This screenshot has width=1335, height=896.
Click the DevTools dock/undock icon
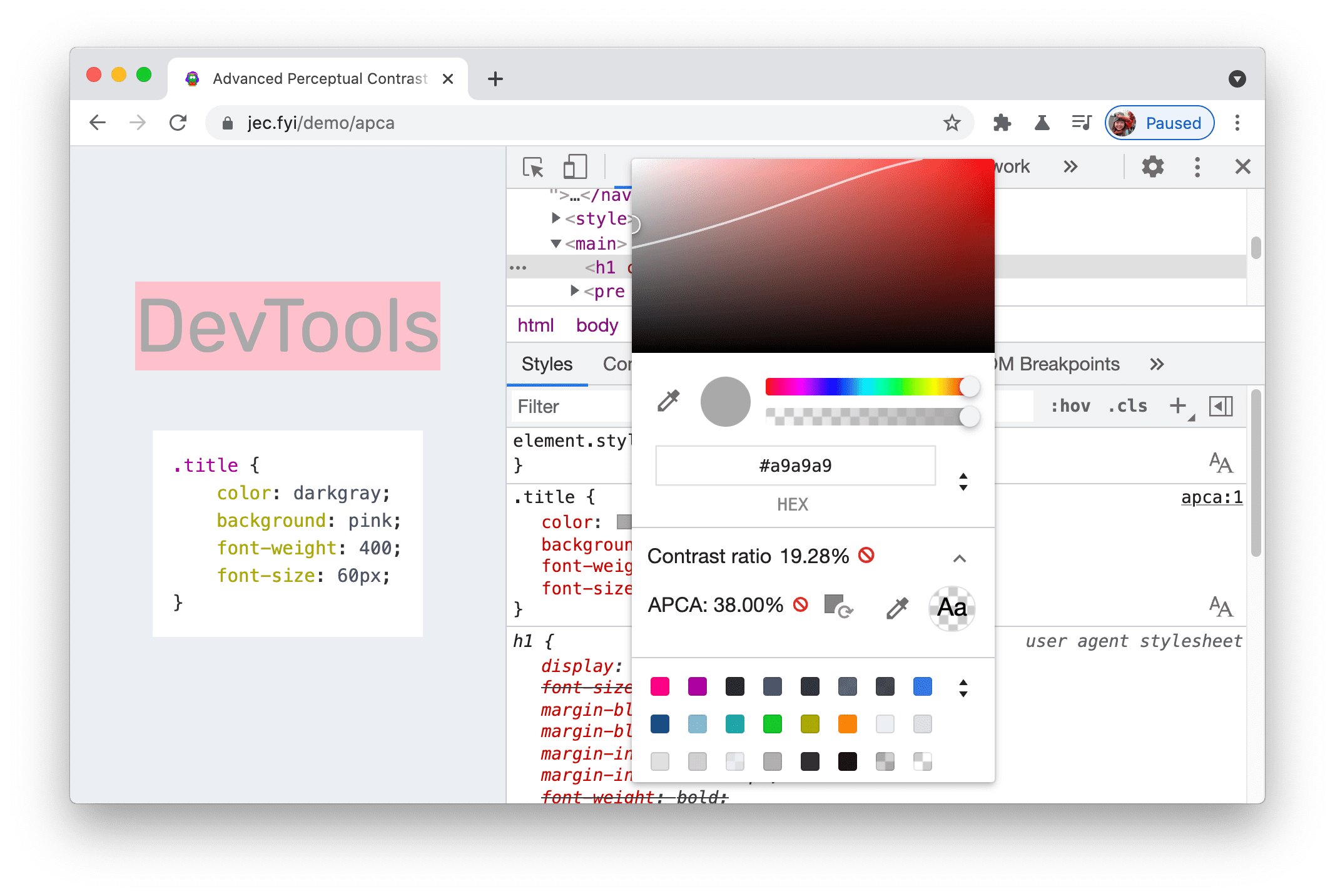tap(1199, 166)
